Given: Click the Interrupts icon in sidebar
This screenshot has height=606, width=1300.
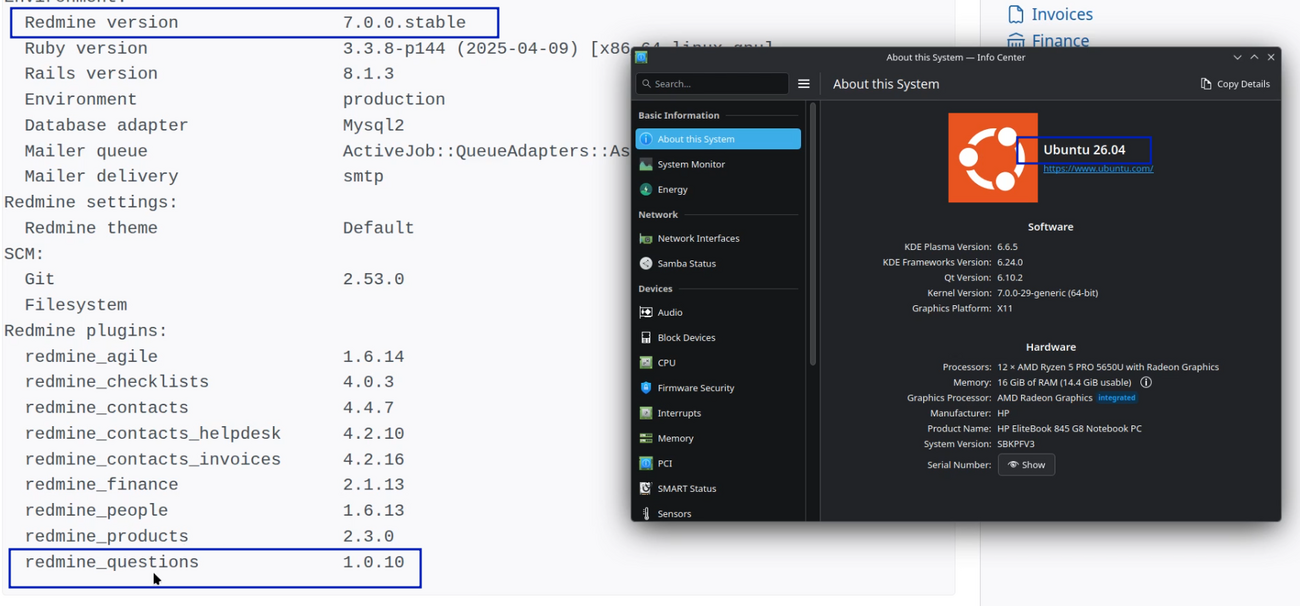Looking at the screenshot, I should click(646, 412).
